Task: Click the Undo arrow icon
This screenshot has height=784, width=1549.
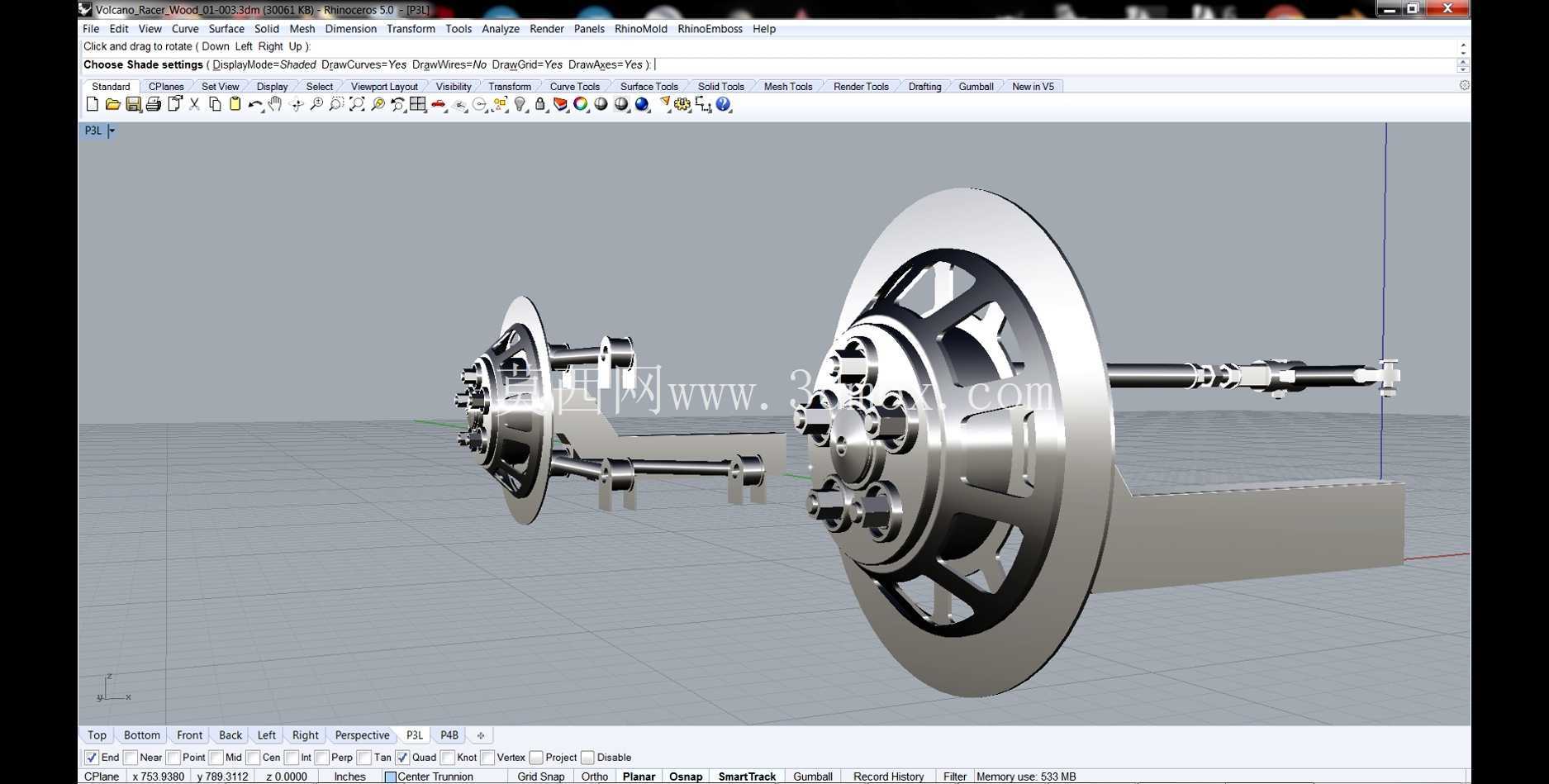Action: point(255,104)
